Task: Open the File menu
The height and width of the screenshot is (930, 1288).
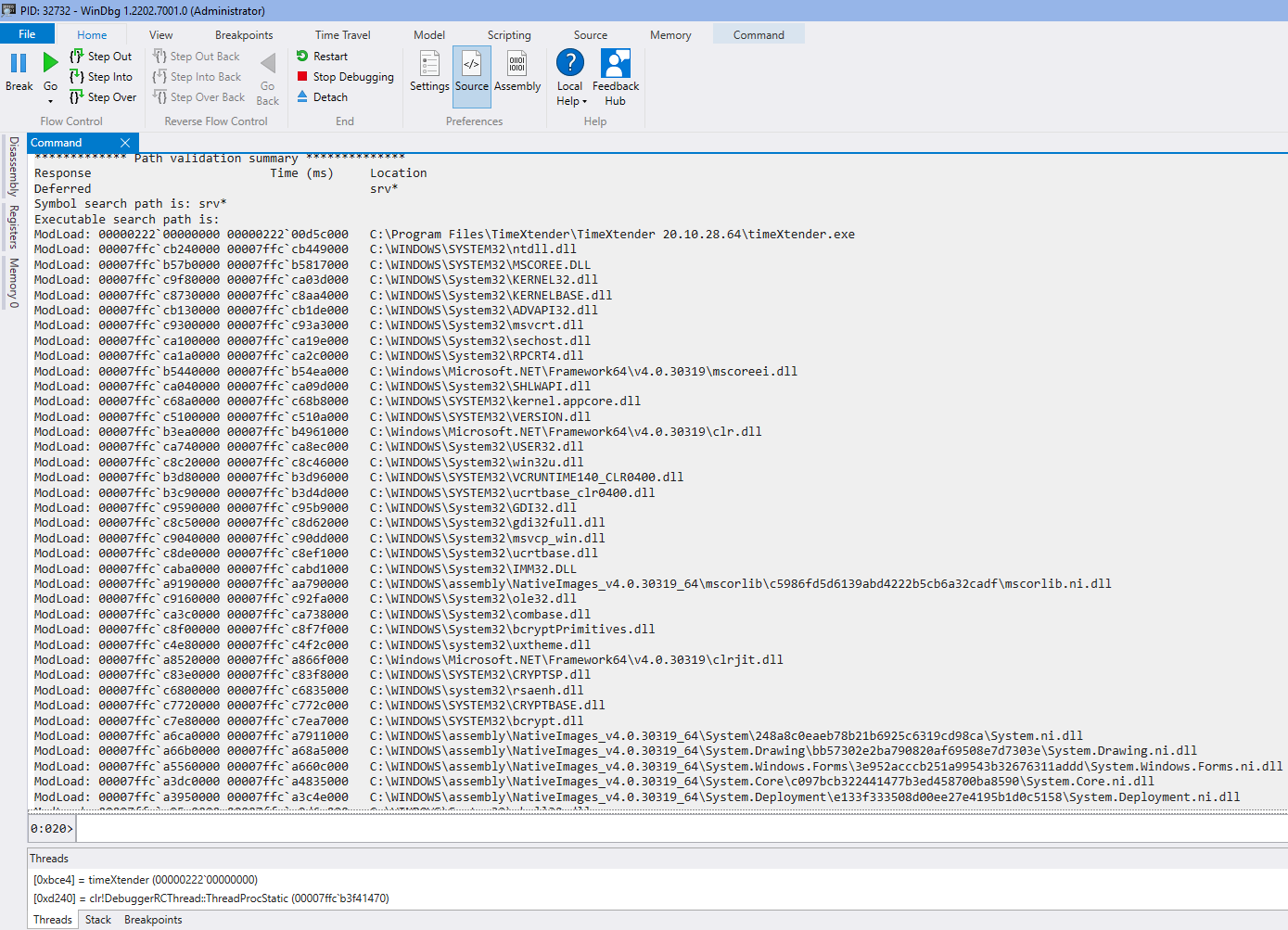Action: pyautogui.click(x=27, y=34)
